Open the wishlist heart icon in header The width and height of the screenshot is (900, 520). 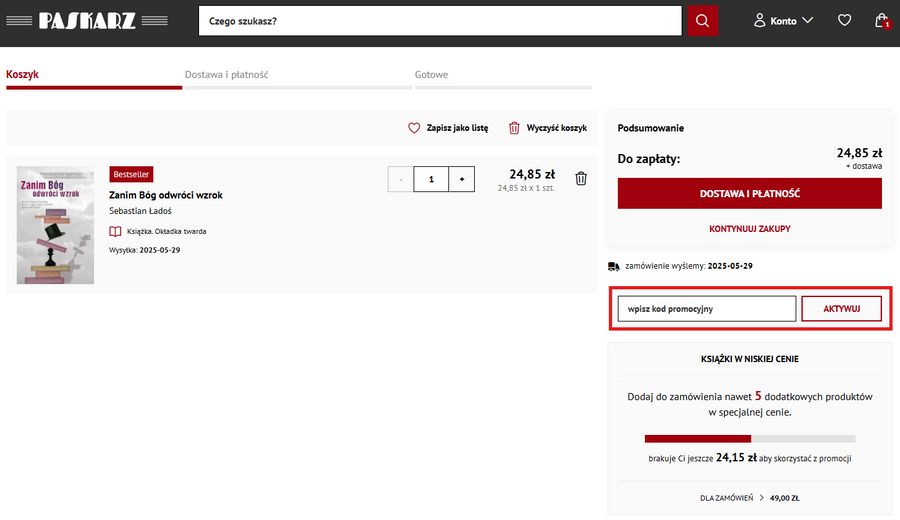[x=844, y=21]
